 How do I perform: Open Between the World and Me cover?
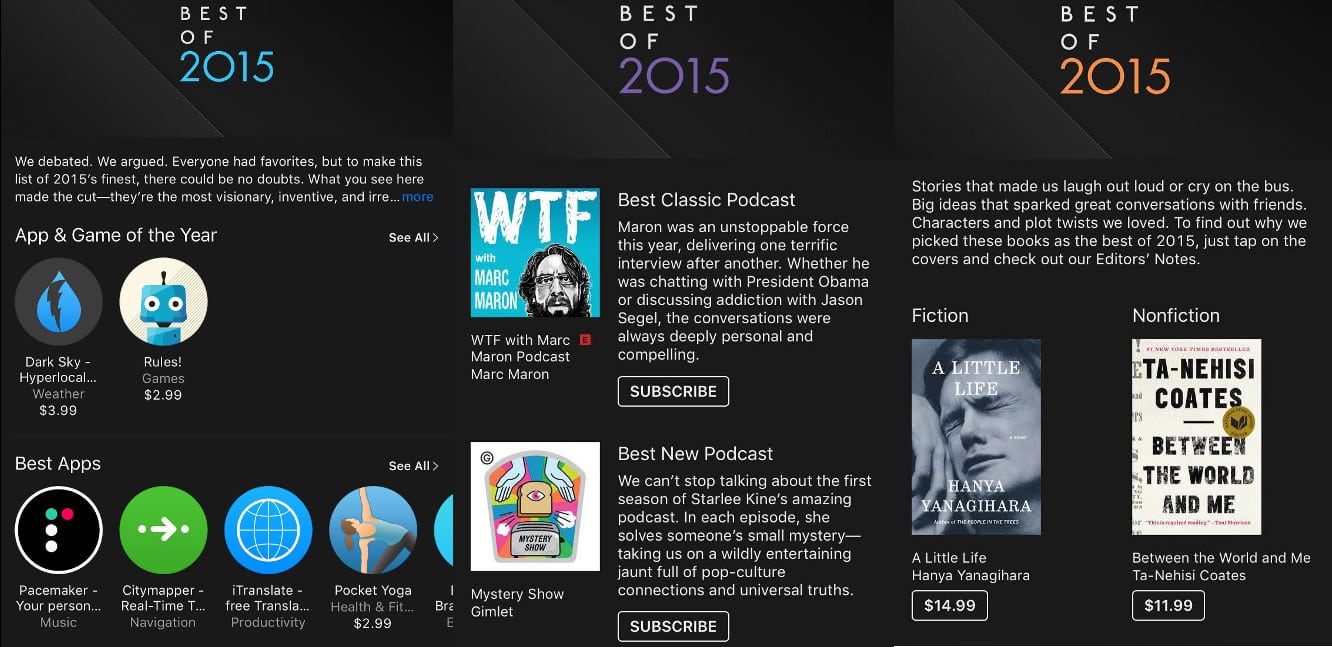pos(1196,437)
